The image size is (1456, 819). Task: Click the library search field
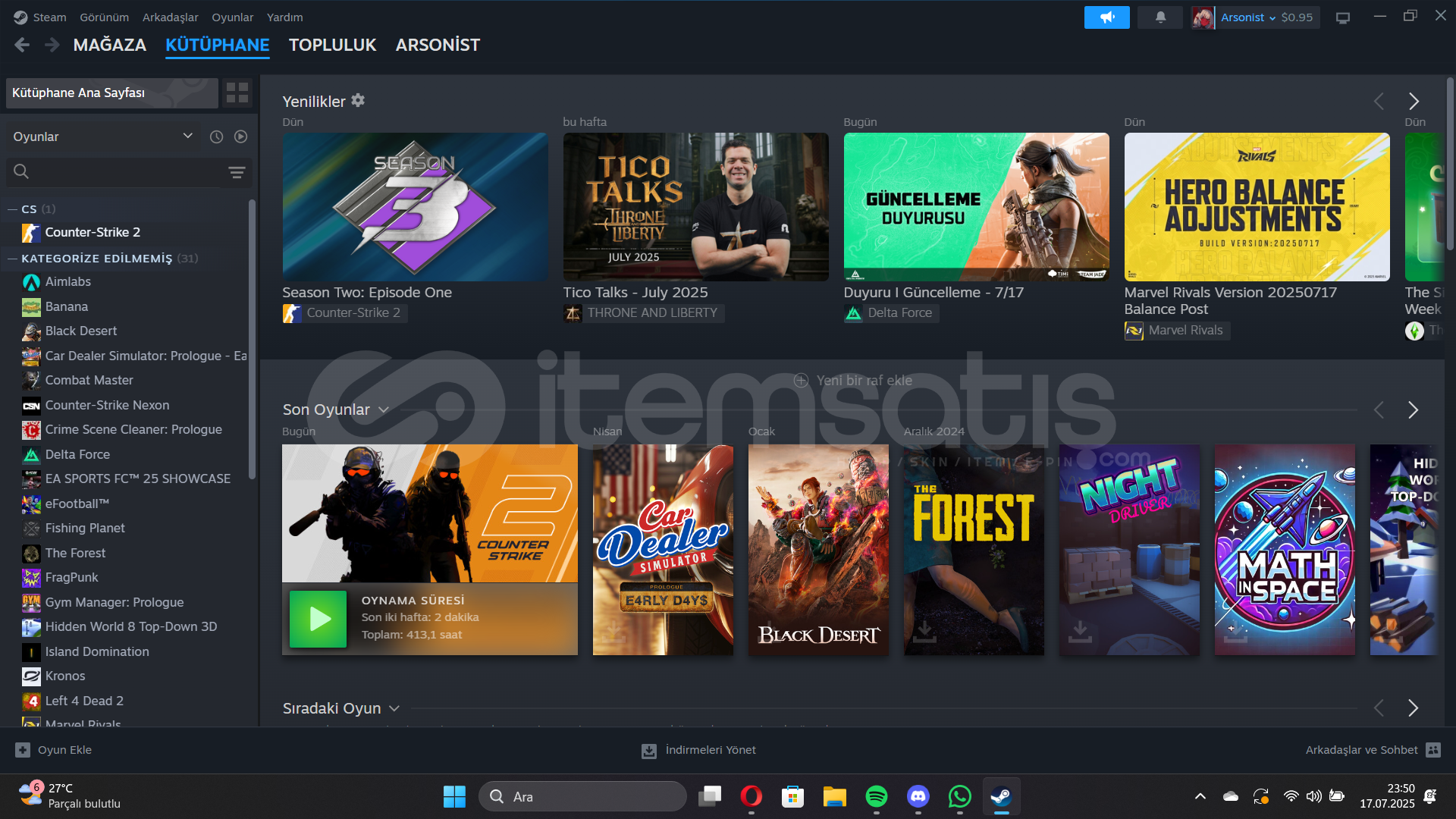click(x=114, y=172)
